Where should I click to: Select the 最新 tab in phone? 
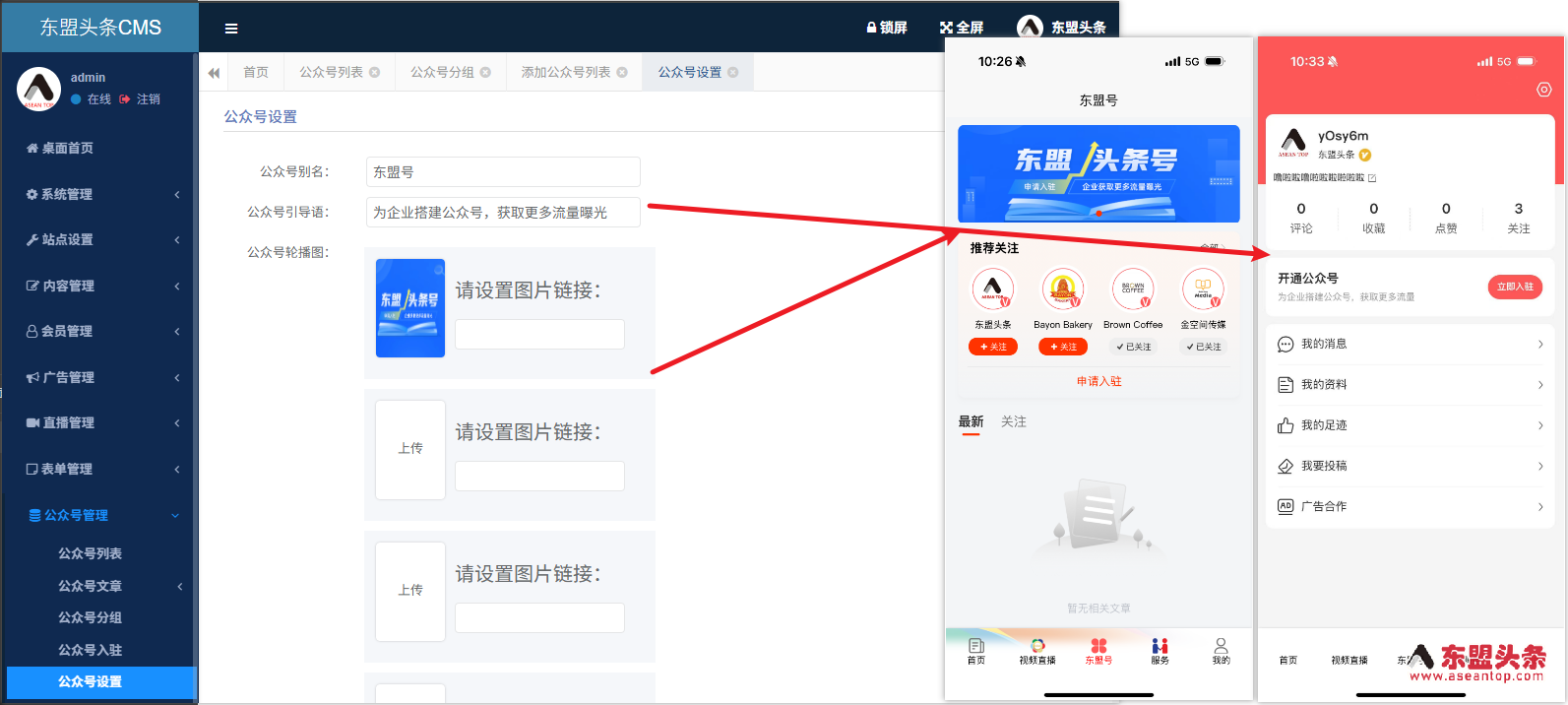click(971, 421)
